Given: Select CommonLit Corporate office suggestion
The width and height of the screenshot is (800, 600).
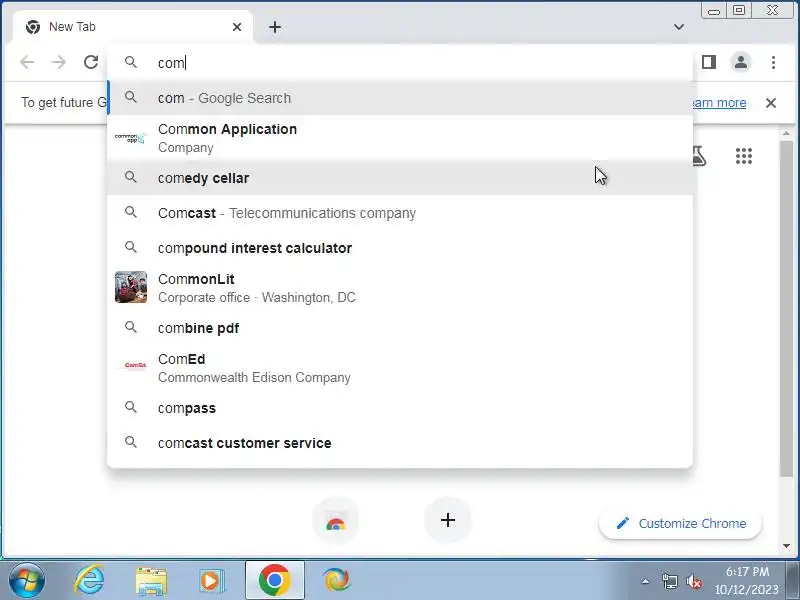Looking at the screenshot, I should pos(400,288).
